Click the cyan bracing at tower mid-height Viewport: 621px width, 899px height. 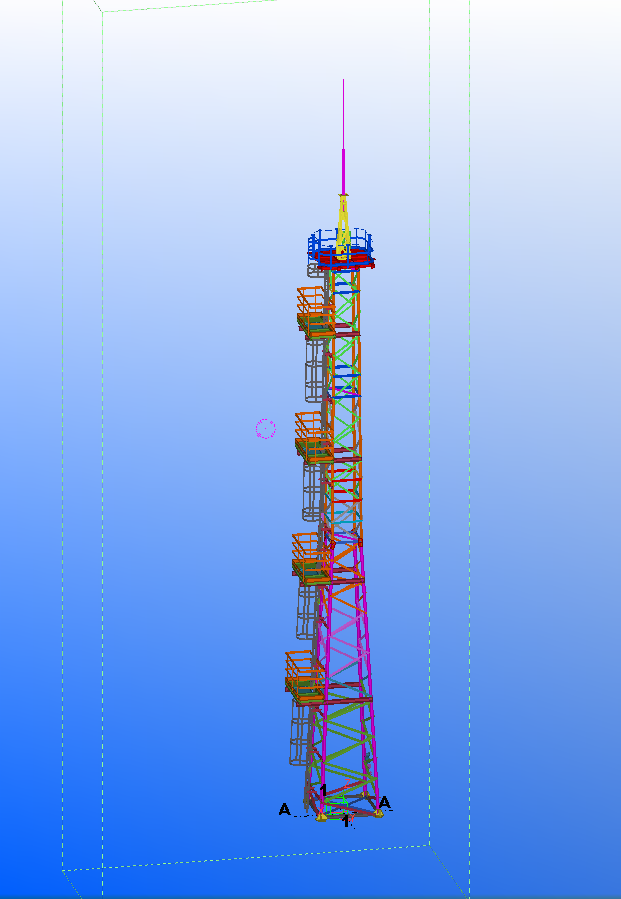coord(342,520)
